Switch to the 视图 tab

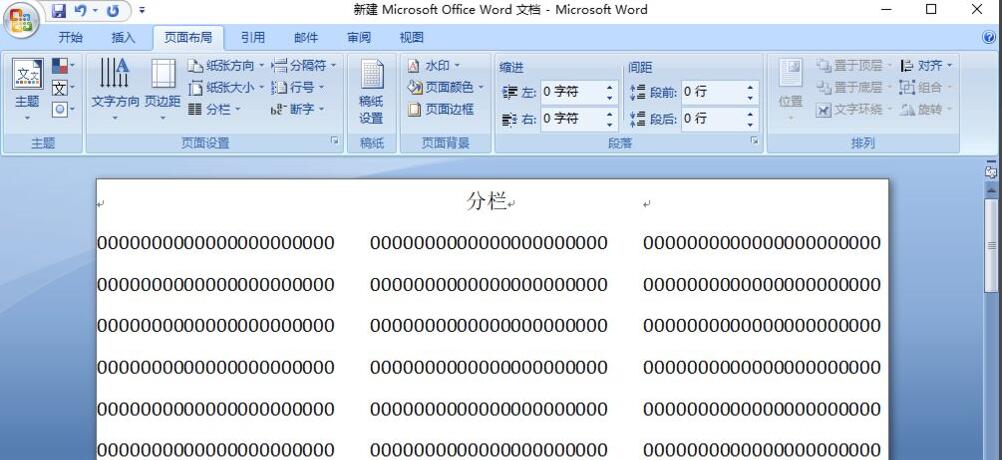pyautogui.click(x=412, y=38)
